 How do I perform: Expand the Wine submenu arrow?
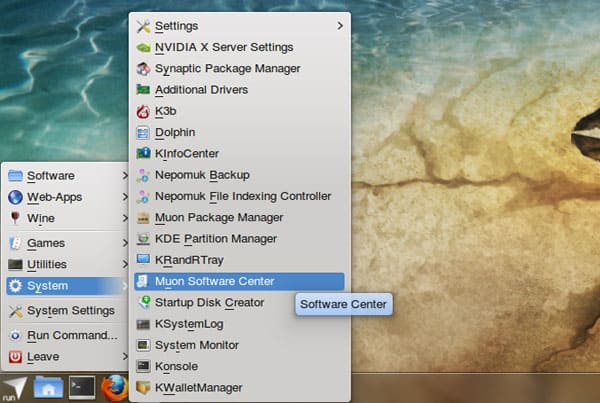(x=125, y=218)
